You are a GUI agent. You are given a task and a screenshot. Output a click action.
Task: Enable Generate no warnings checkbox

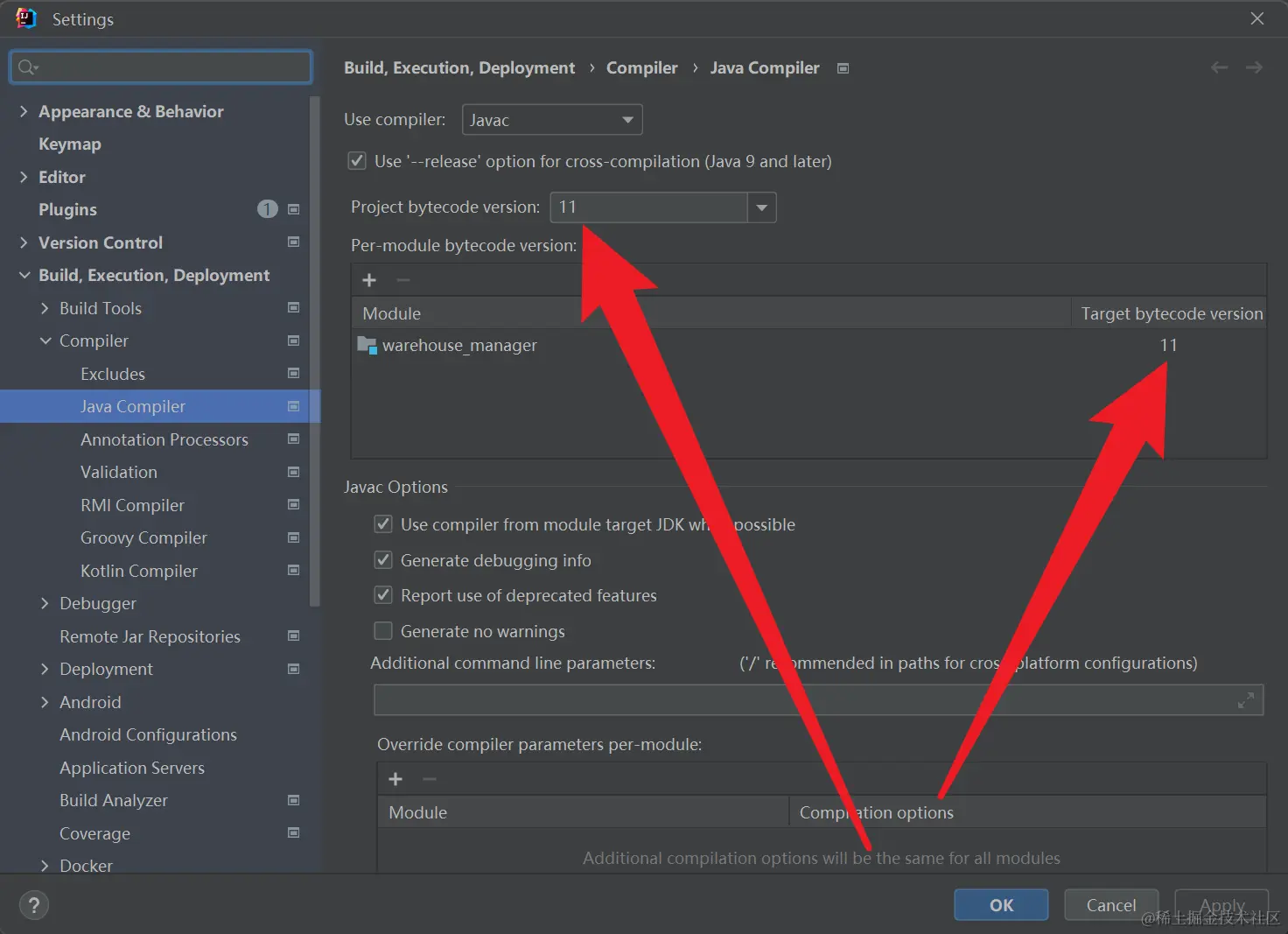383,631
